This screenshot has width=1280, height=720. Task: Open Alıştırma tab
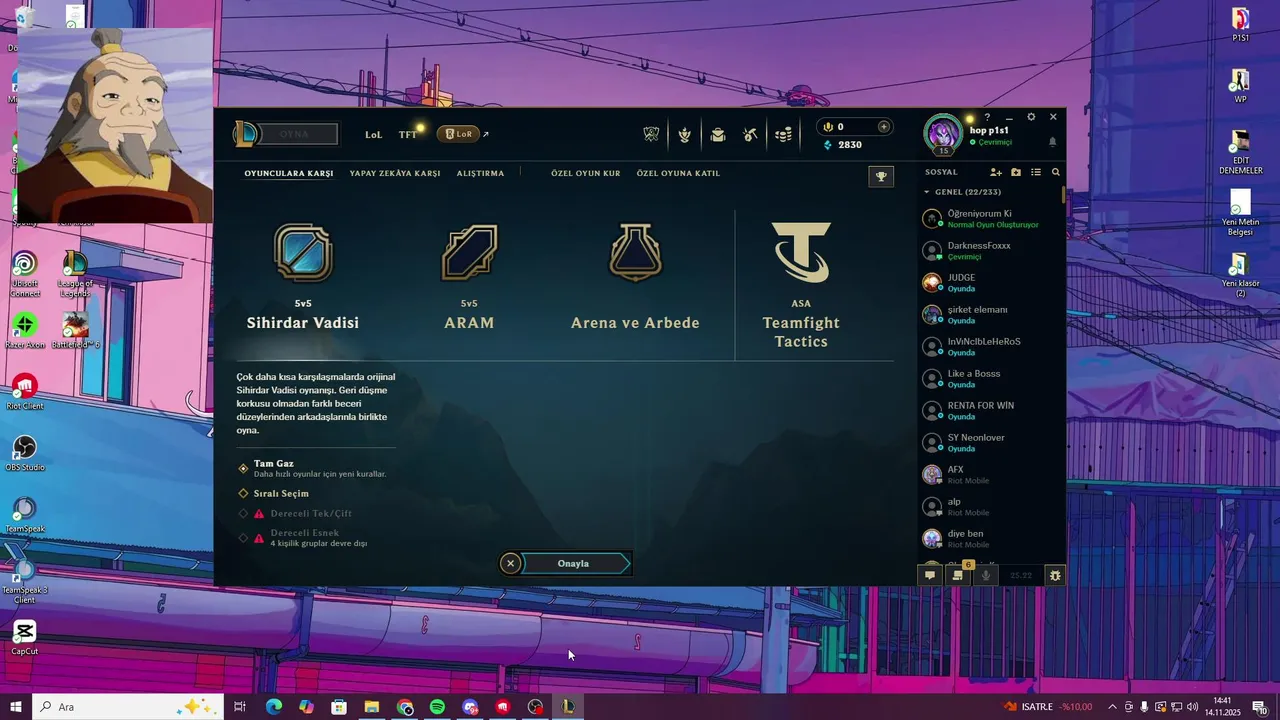pyautogui.click(x=480, y=174)
